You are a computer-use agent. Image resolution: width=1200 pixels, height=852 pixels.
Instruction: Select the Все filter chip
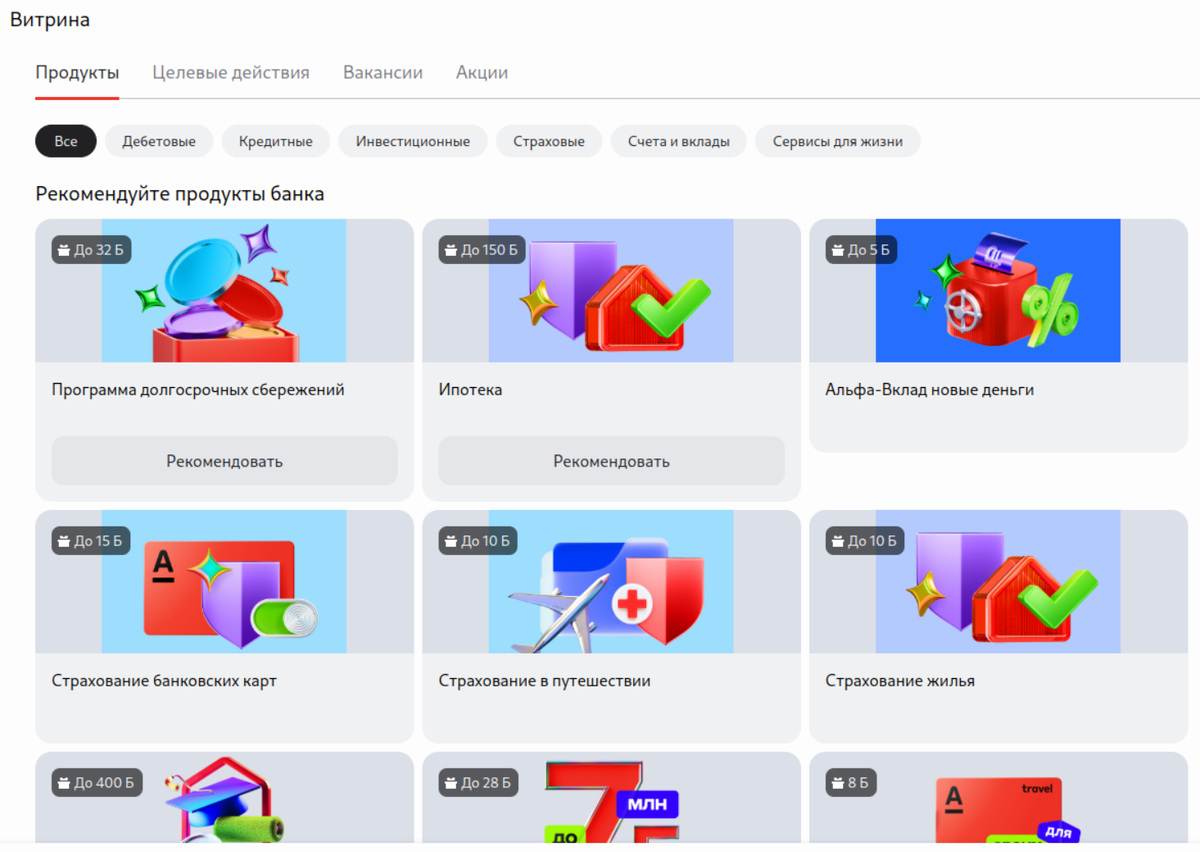click(66, 141)
